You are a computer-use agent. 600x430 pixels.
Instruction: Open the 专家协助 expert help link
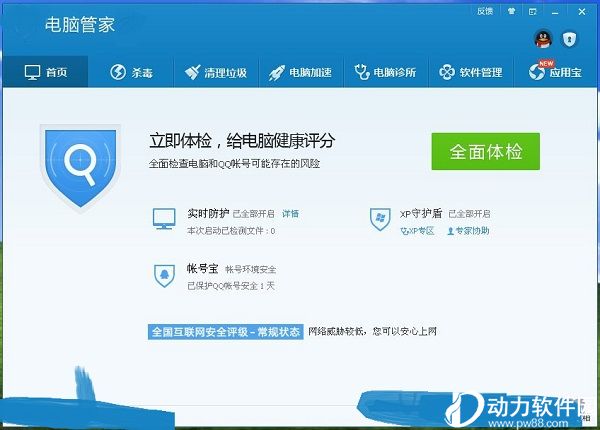coord(468,231)
